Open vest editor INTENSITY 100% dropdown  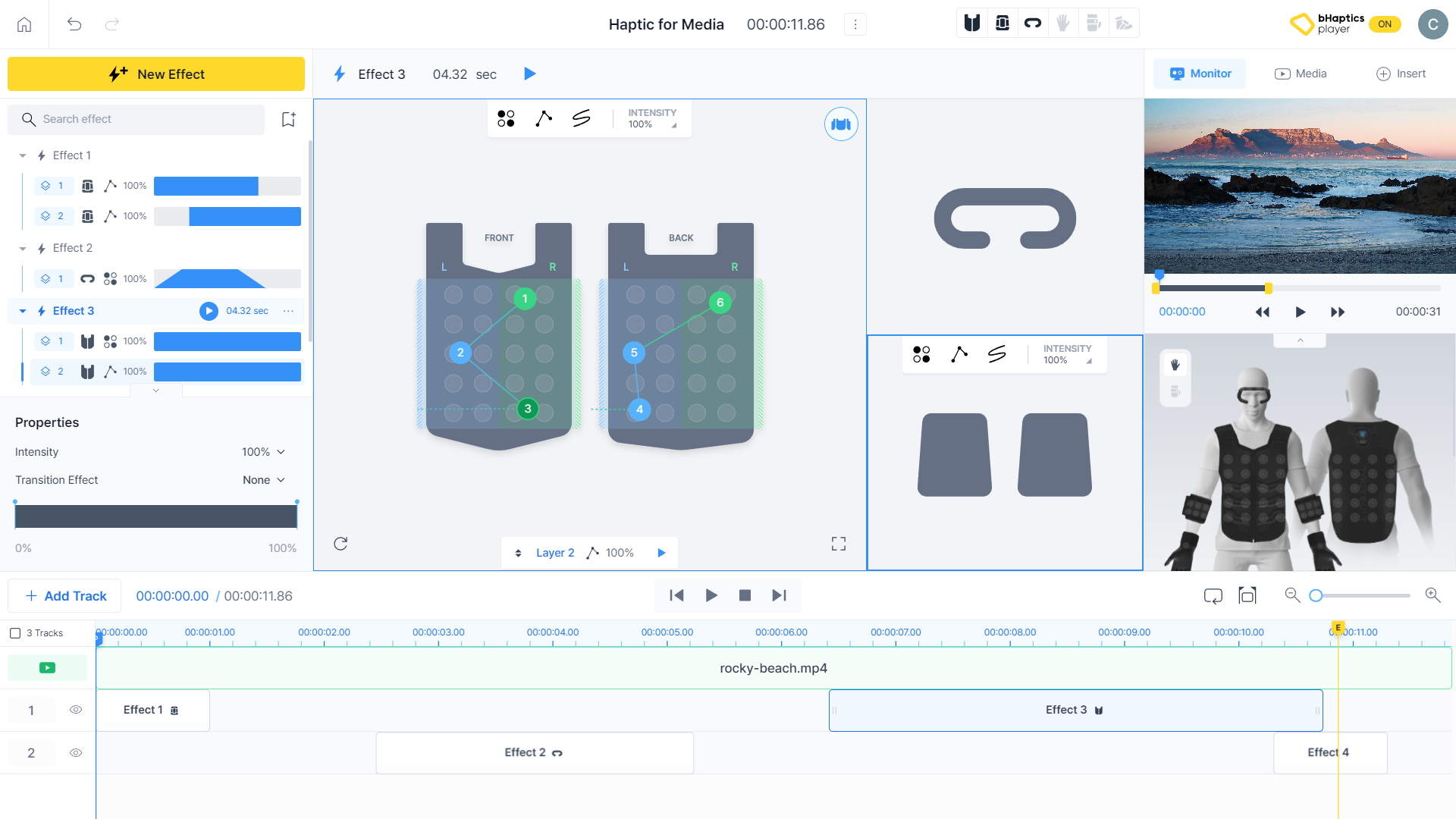coord(652,118)
